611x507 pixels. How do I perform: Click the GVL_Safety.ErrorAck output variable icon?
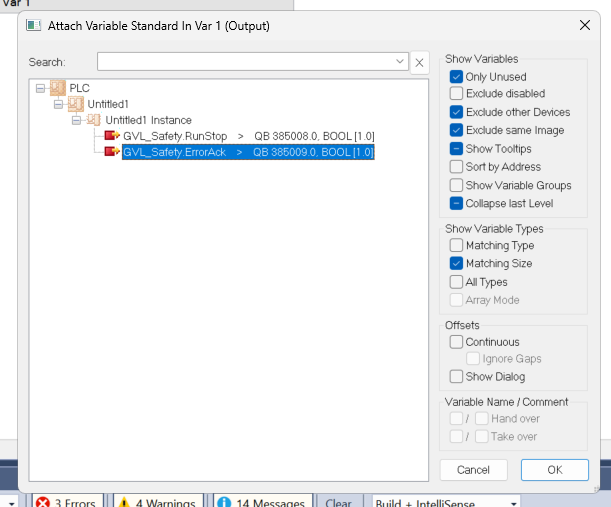[x=112, y=152]
